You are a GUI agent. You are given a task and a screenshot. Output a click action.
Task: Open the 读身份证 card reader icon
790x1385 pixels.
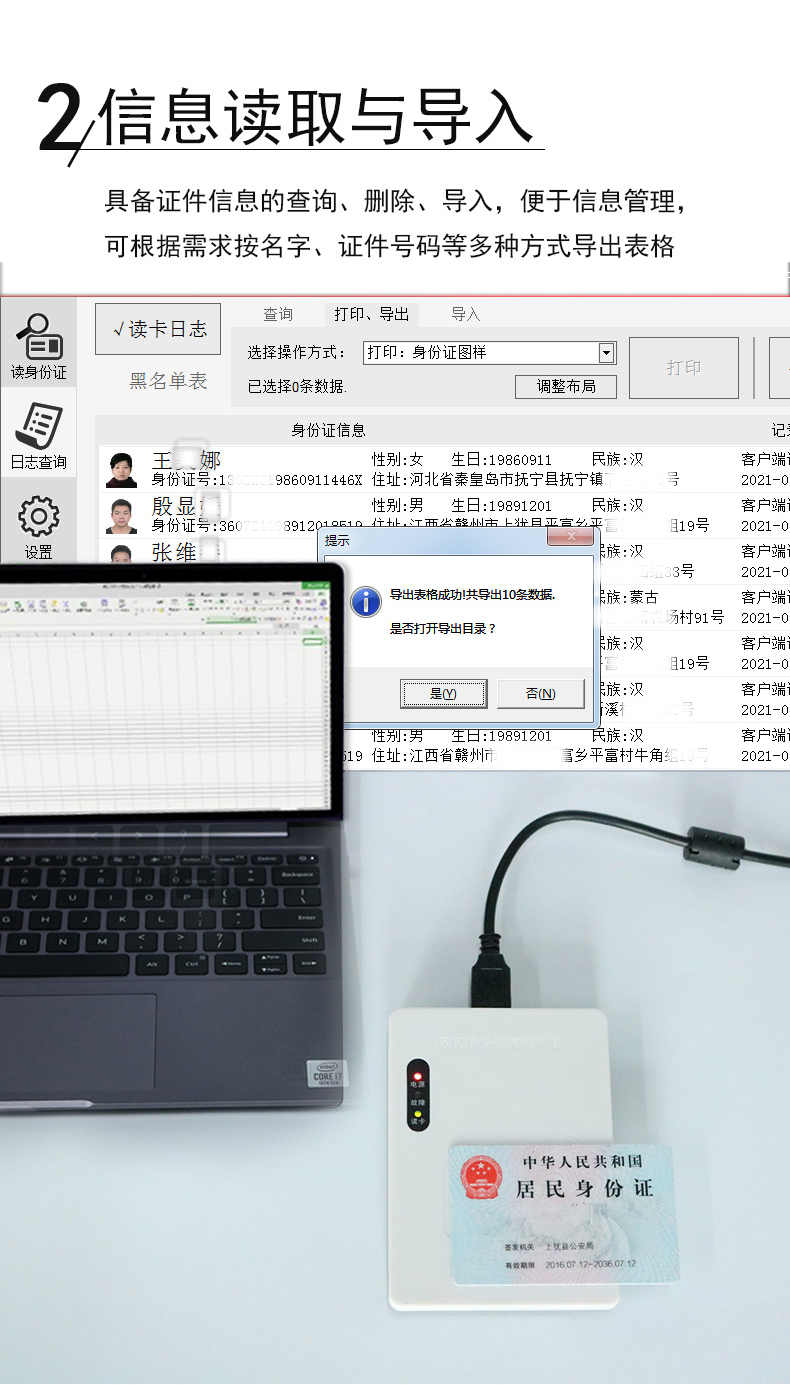[38, 344]
